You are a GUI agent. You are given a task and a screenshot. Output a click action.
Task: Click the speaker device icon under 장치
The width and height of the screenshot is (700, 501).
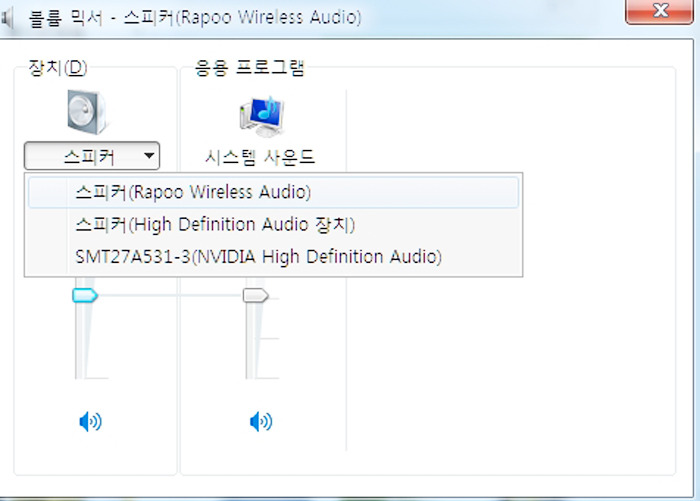(88, 112)
